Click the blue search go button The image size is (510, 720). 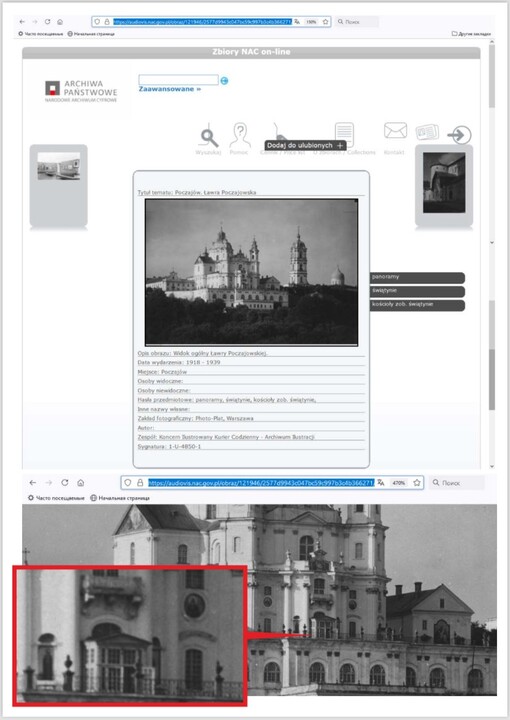(x=224, y=80)
